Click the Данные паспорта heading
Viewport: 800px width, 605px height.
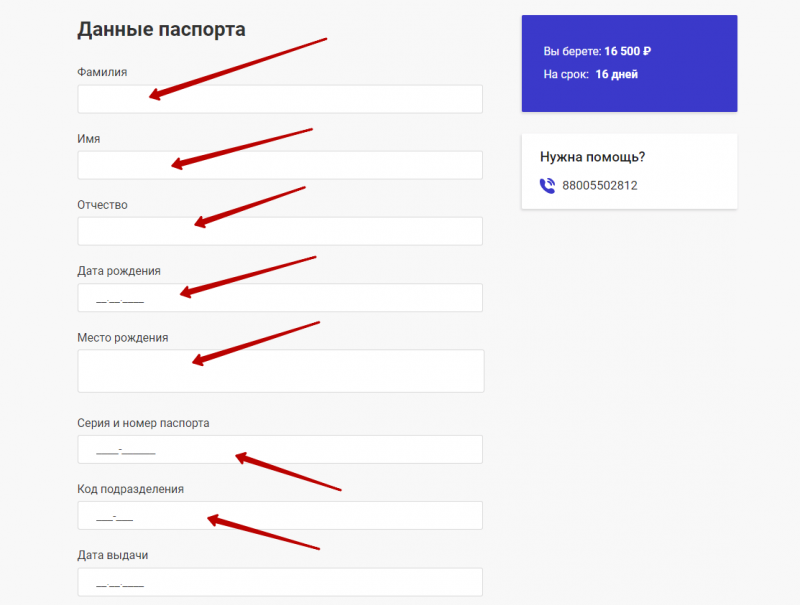(x=161, y=29)
